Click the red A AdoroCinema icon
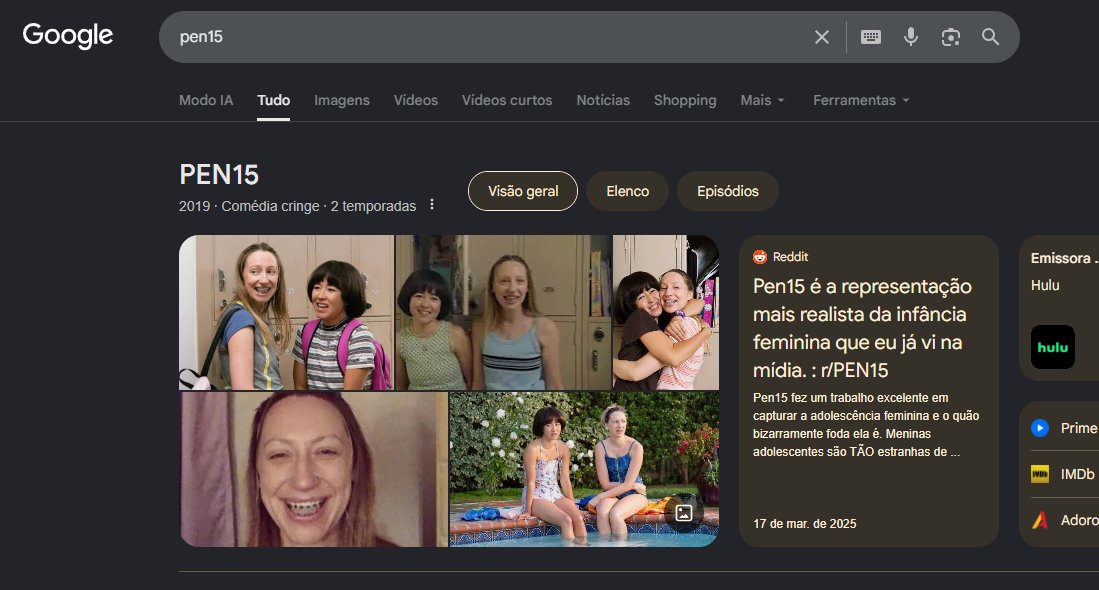The image size is (1099, 590). click(1040, 520)
